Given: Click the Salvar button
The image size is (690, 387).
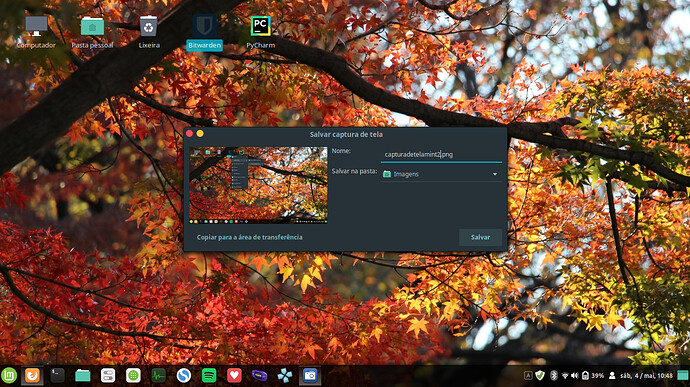Looking at the screenshot, I should [x=481, y=237].
